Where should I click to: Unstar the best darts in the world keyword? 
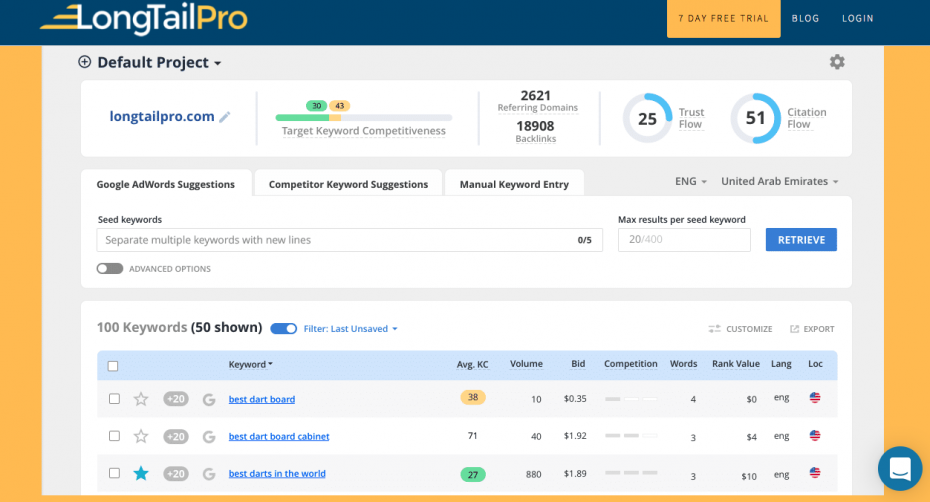141,473
